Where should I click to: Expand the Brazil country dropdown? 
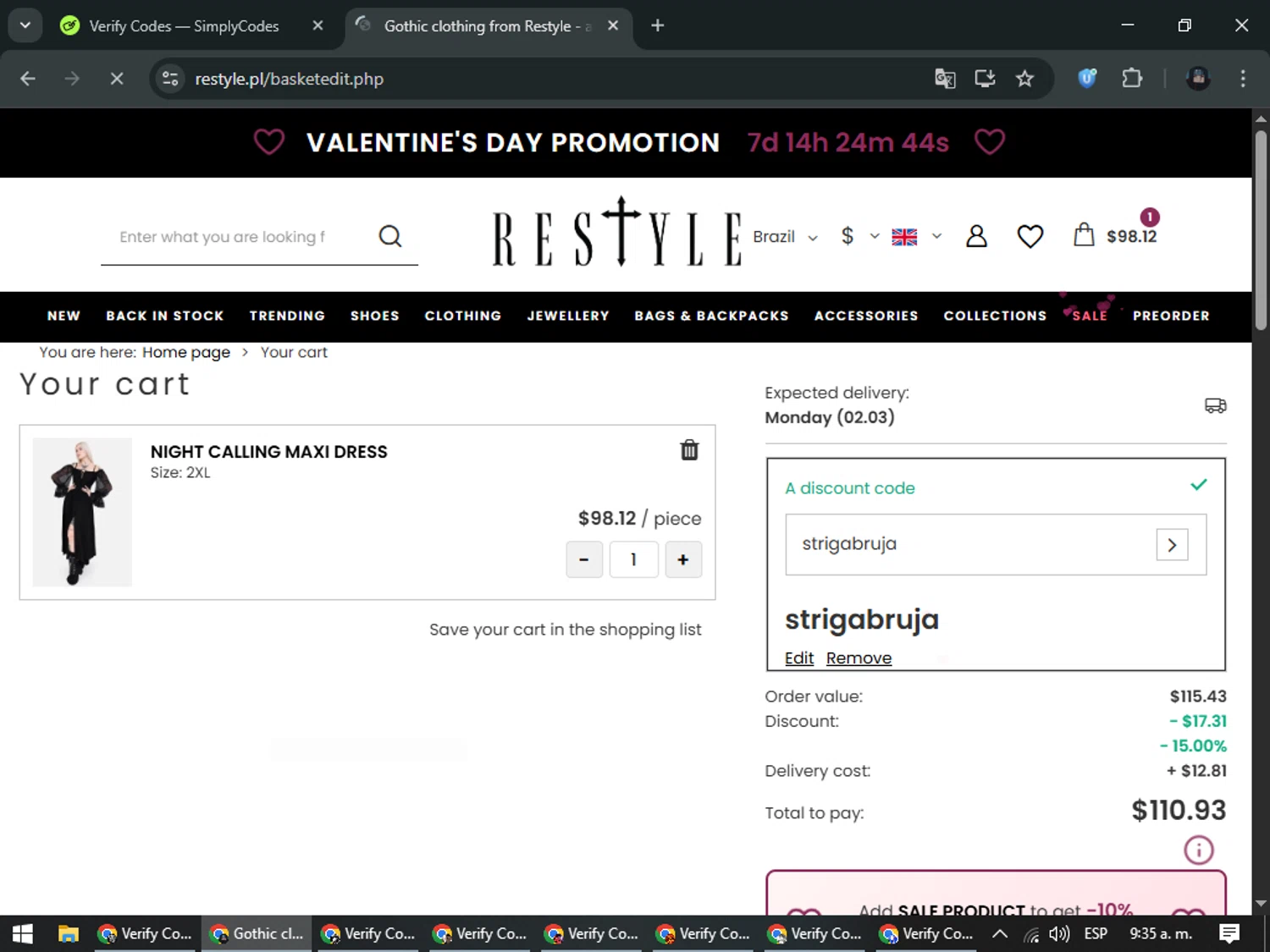[786, 237]
